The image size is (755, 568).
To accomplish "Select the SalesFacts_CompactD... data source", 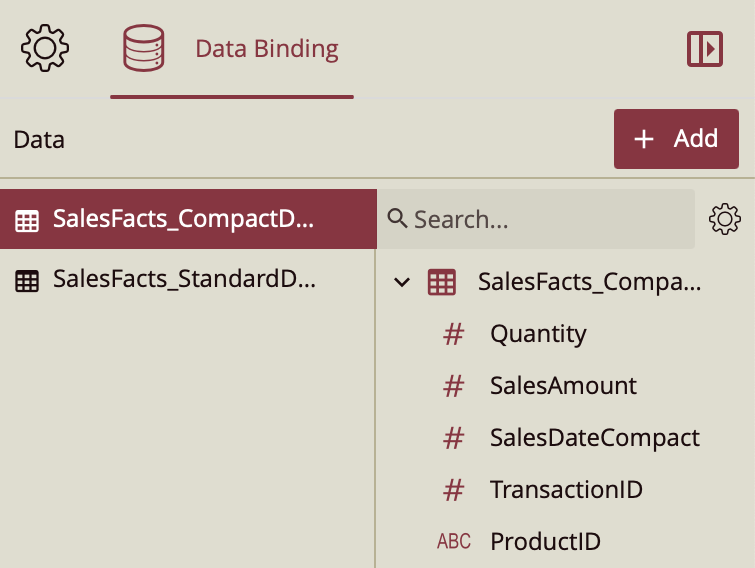I will point(183,220).
